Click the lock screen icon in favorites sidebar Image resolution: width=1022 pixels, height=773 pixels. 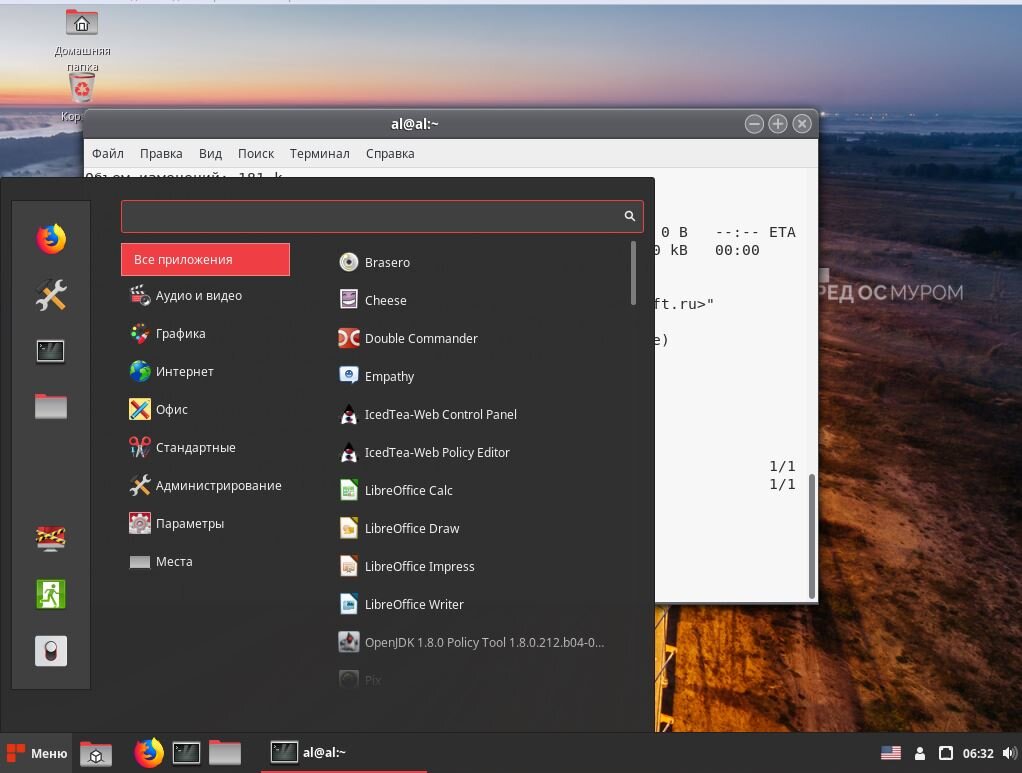point(51,538)
